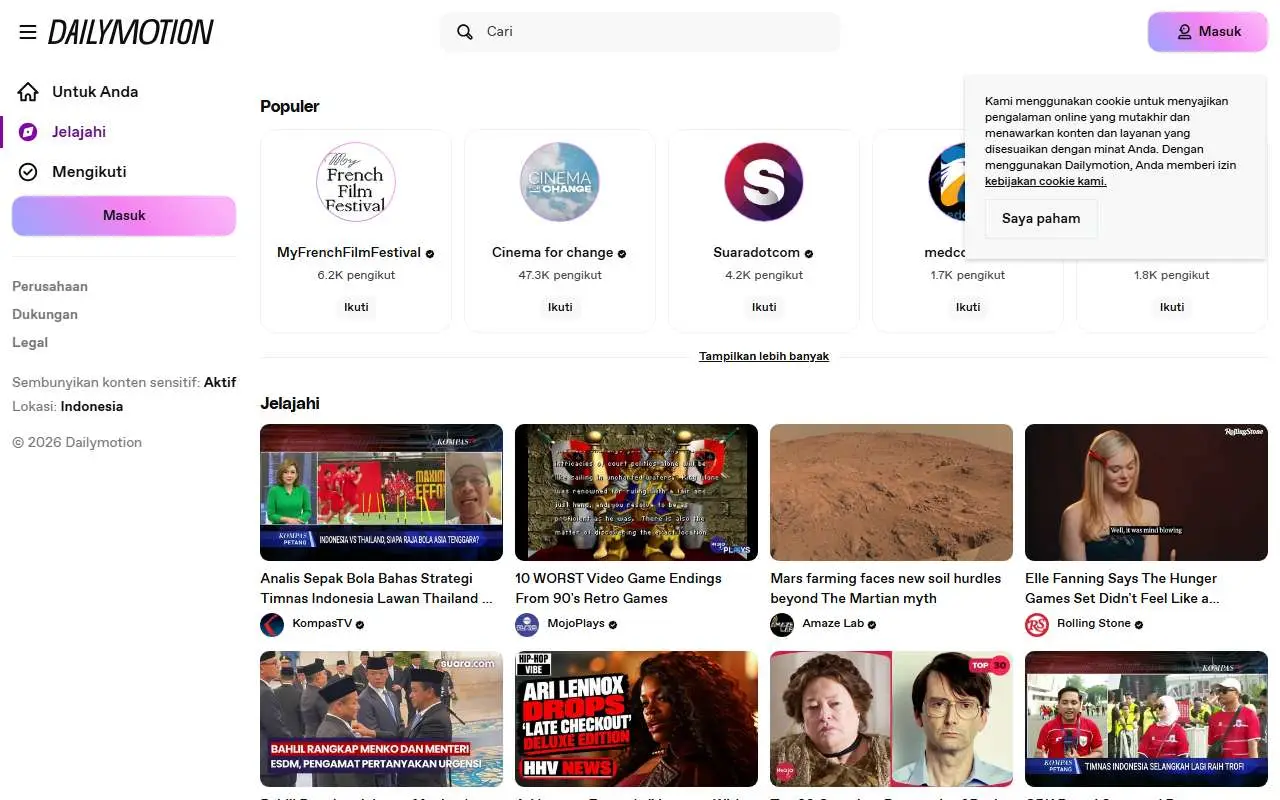
Task: Click the user icon in top-right Masuk button
Action: [1184, 32]
